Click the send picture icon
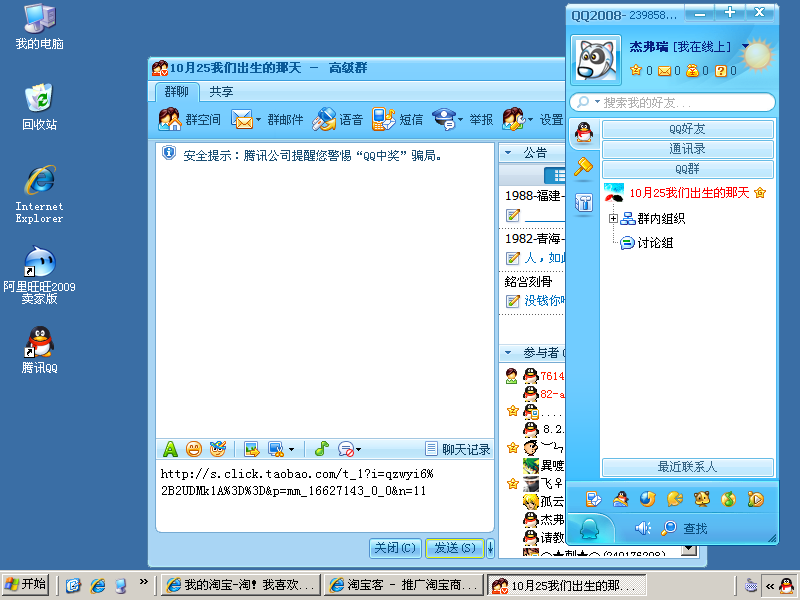Image resolution: width=800 pixels, height=600 pixels. (252, 449)
